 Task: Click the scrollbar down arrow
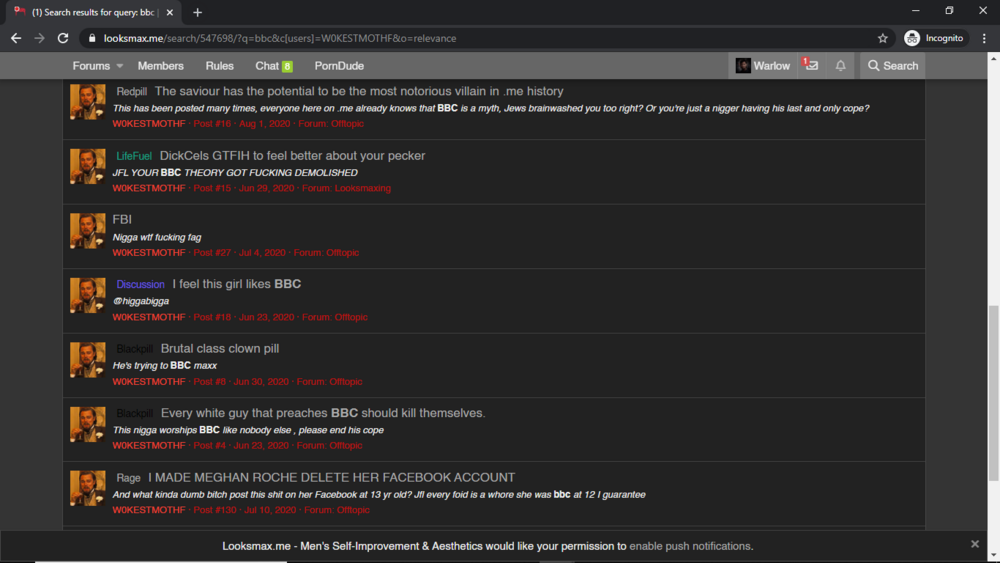(x=994, y=557)
